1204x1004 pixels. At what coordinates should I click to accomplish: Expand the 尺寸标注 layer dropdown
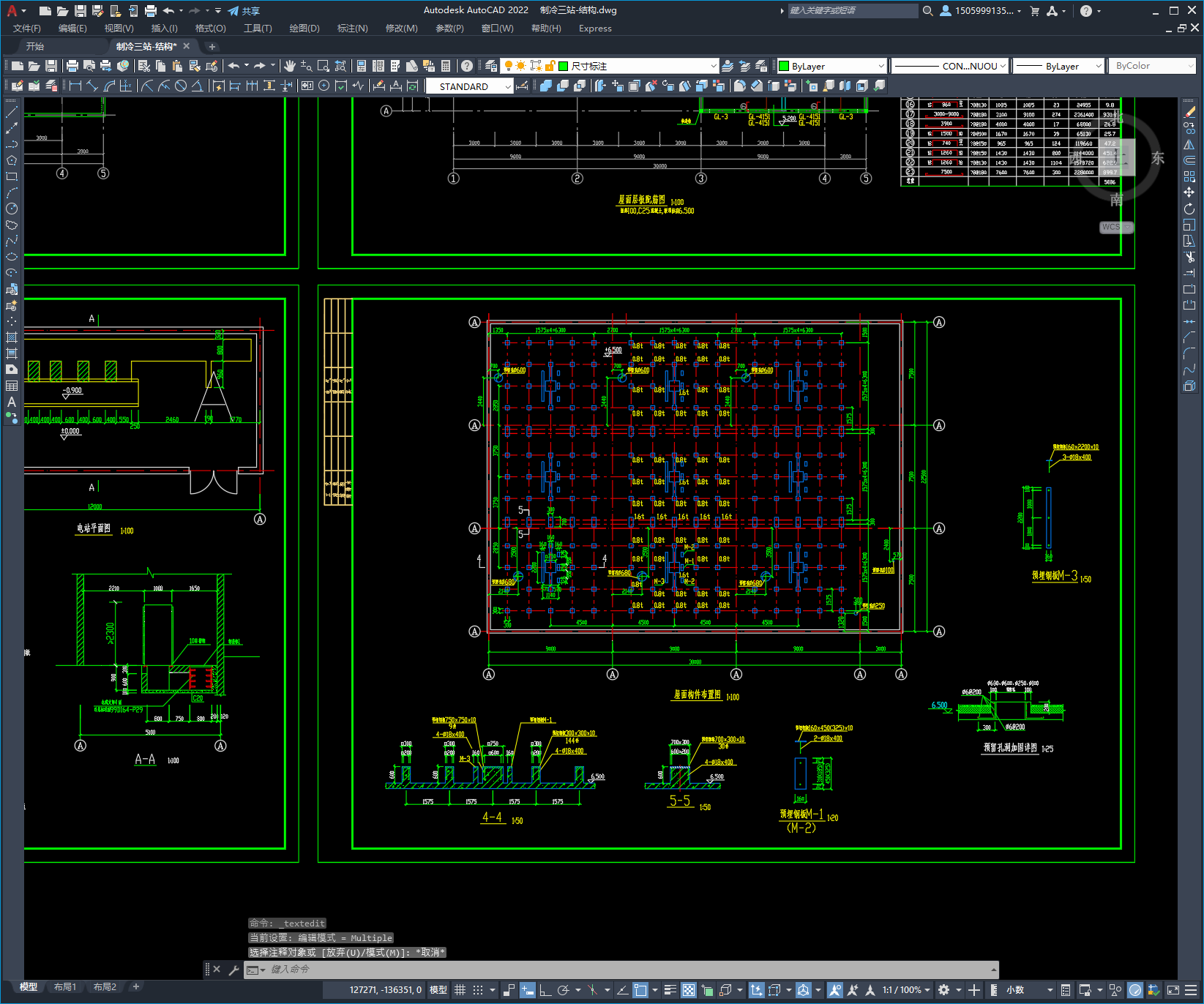pos(714,66)
